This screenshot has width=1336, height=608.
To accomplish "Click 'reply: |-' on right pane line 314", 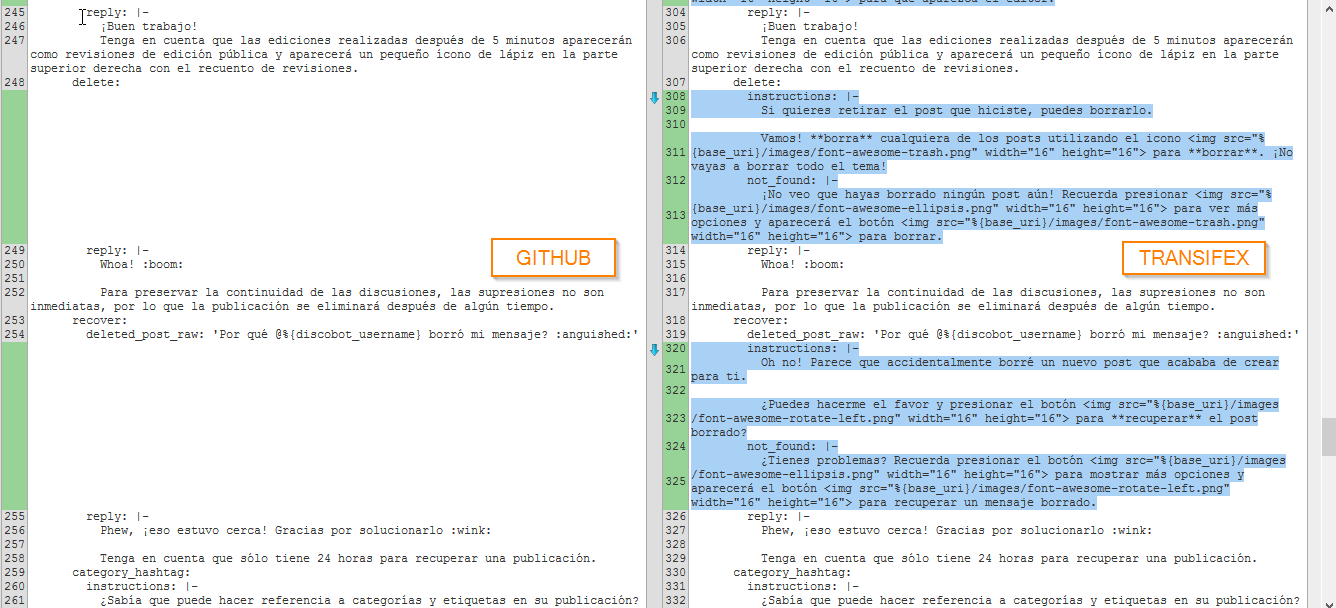I will coord(778,251).
